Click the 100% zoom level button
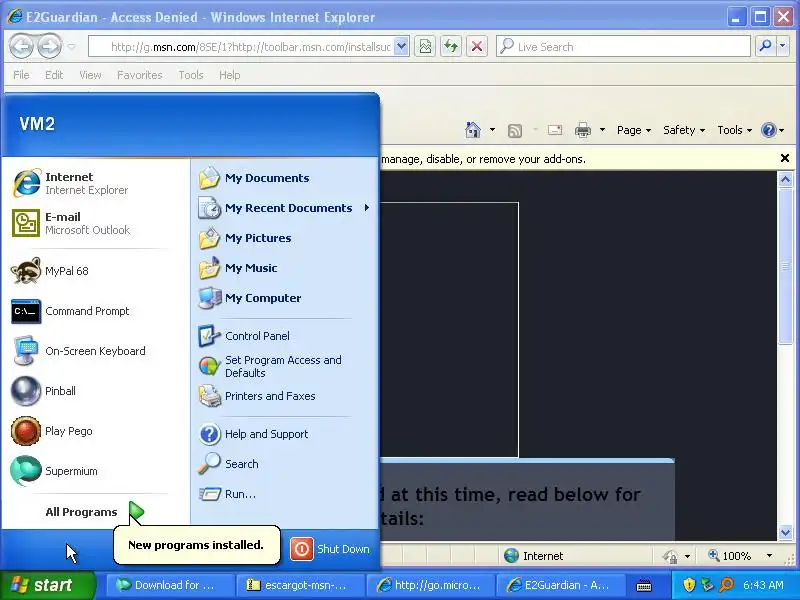This screenshot has height=600, width=800. coord(730,556)
